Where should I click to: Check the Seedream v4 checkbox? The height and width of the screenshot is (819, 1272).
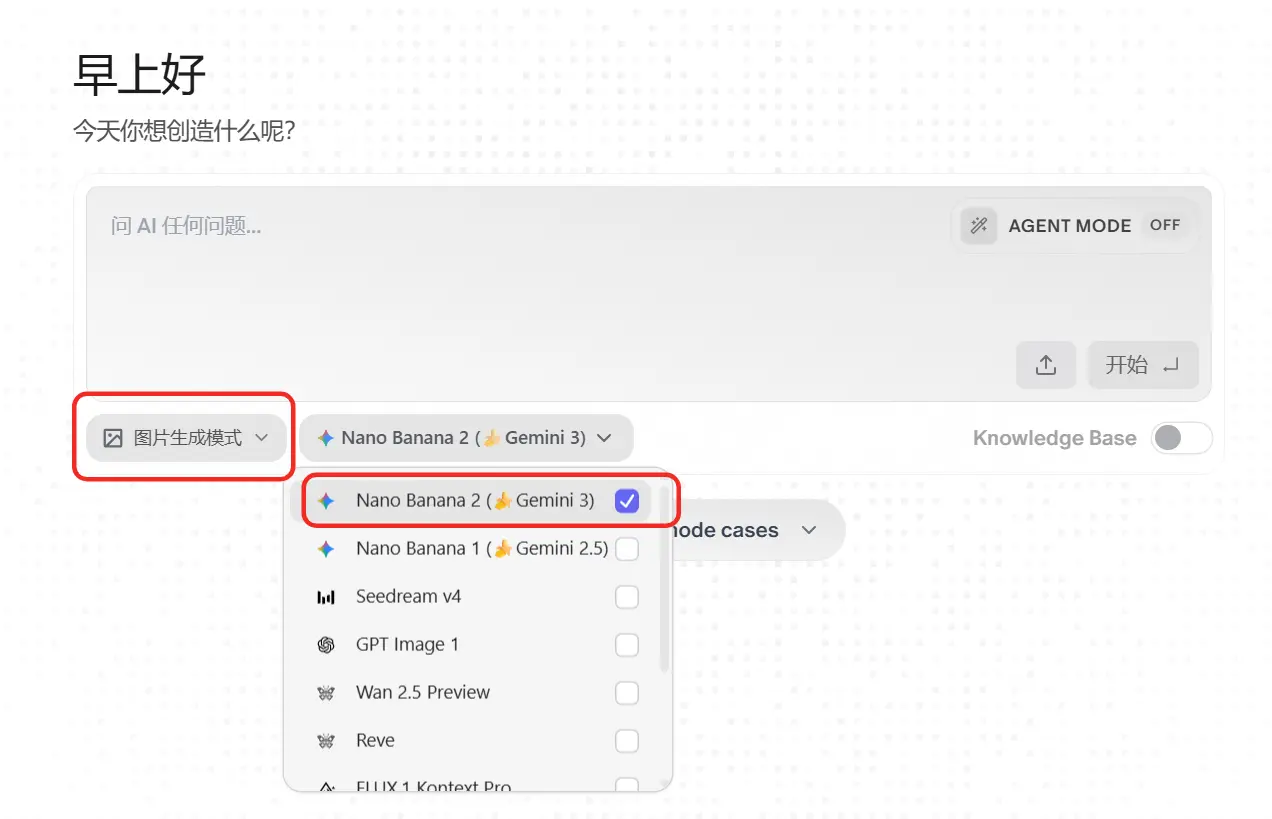[x=627, y=597]
